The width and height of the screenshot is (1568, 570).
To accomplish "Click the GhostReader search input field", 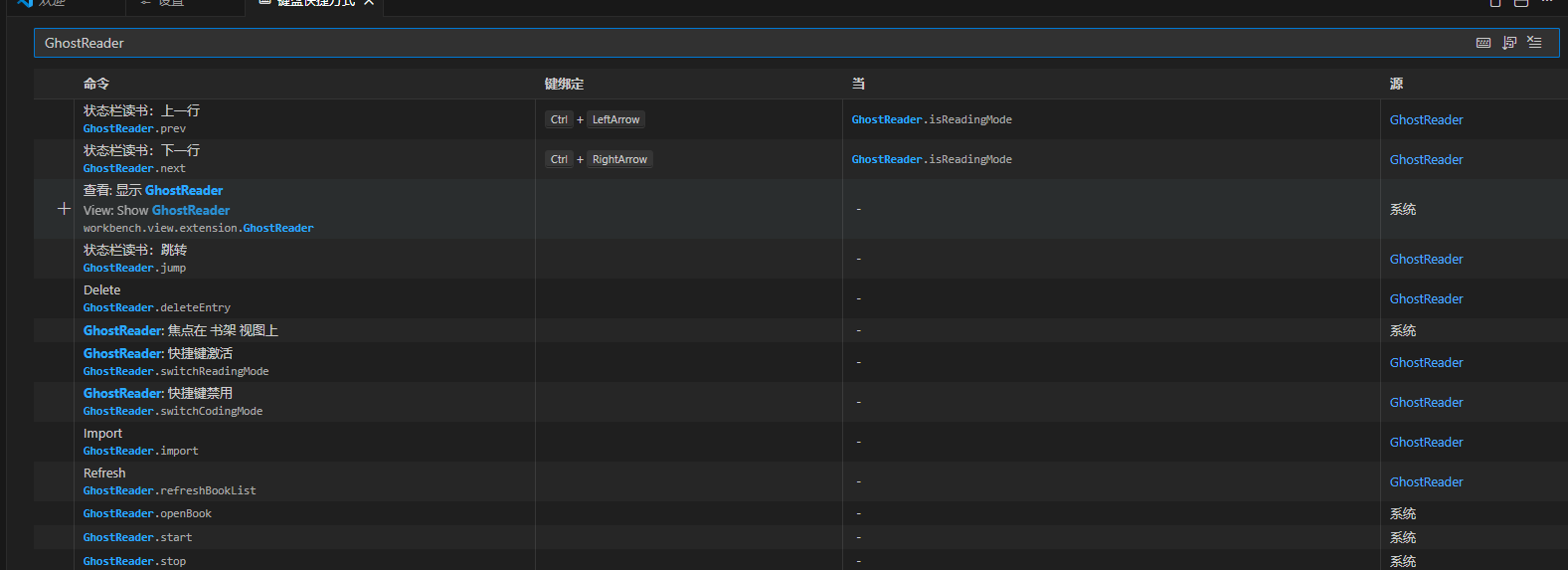I will [x=696, y=43].
